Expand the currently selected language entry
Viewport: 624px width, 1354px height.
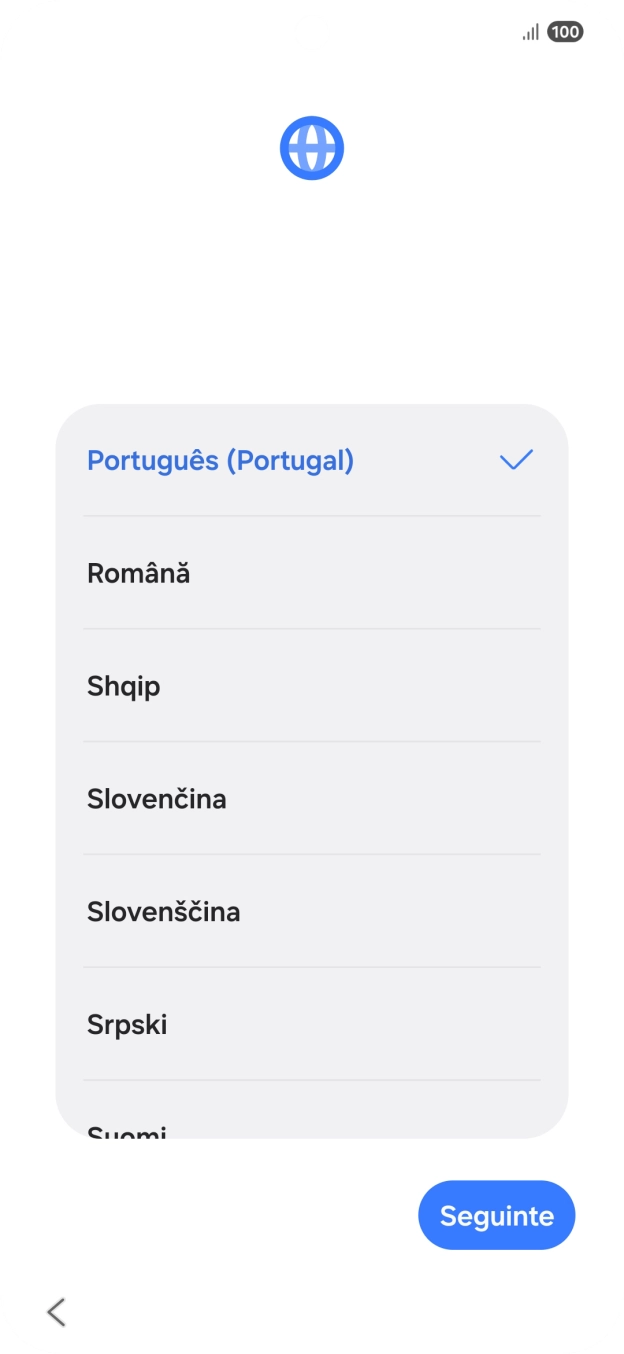311,461
